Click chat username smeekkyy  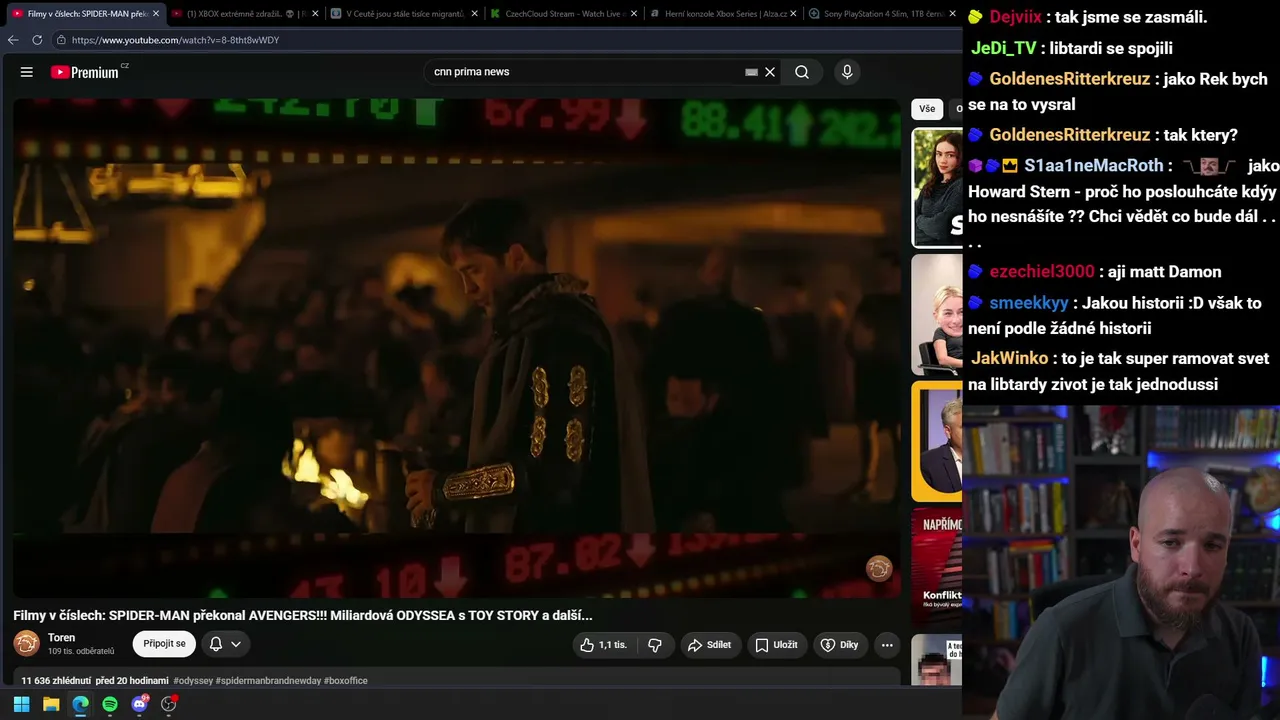[1029, 303]
